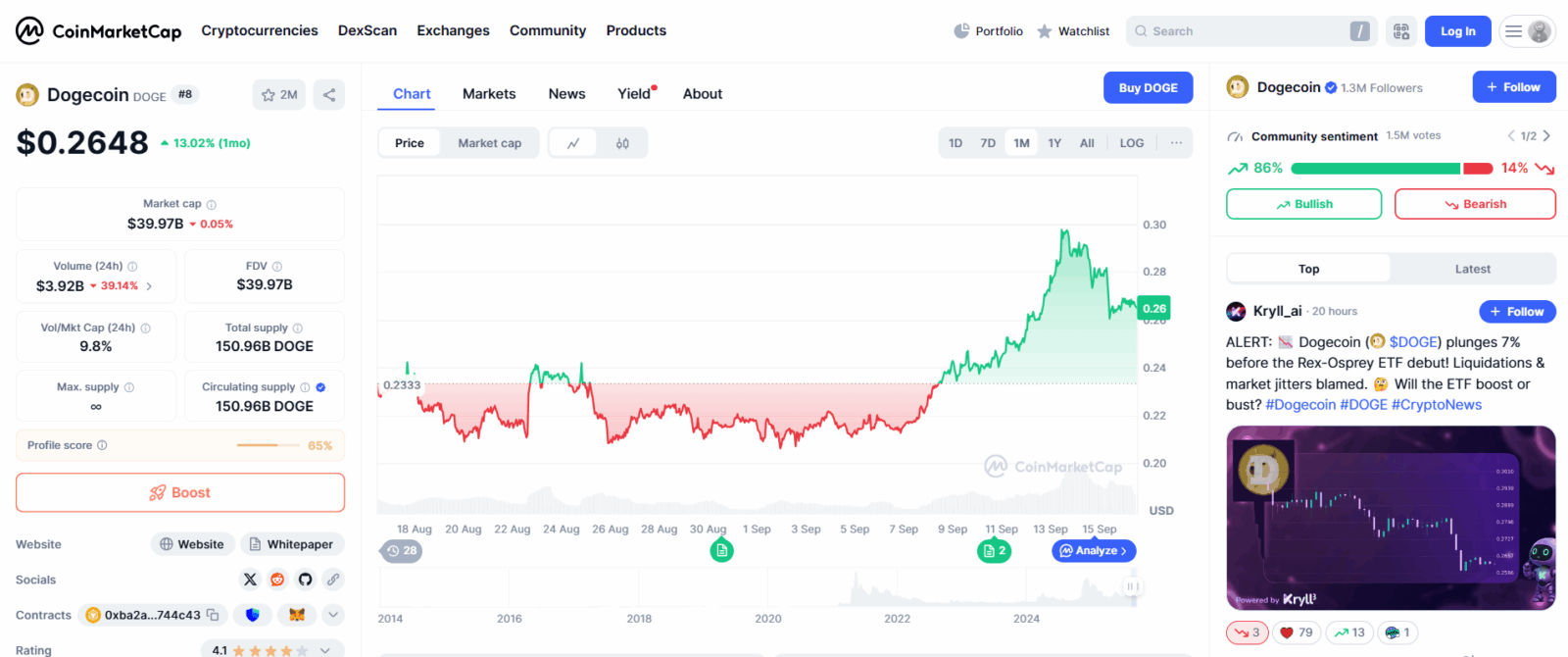Click Total supply info icon
The image size is (1568, 657).
298,328
